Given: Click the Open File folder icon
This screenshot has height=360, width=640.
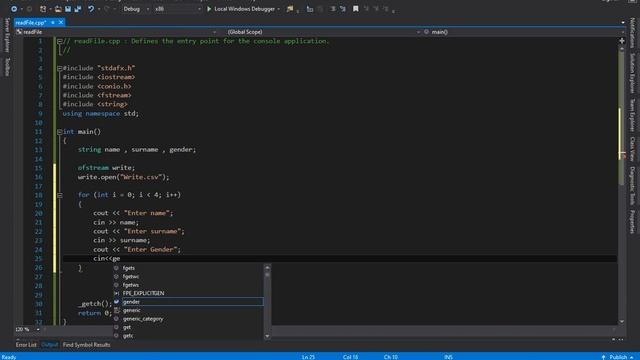Looking at the screenshot, I should (x=58, y=9).
